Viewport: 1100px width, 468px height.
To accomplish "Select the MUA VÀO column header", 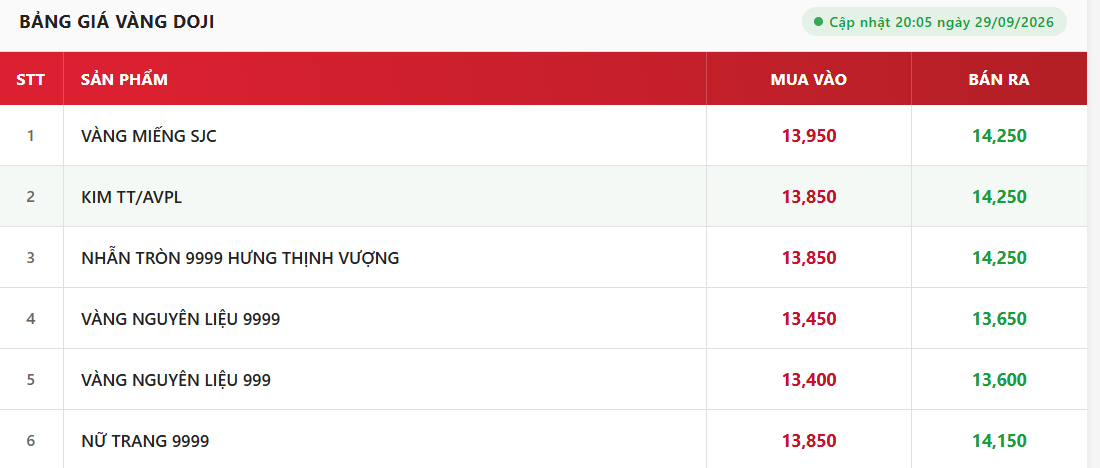I will click(809, 79).
